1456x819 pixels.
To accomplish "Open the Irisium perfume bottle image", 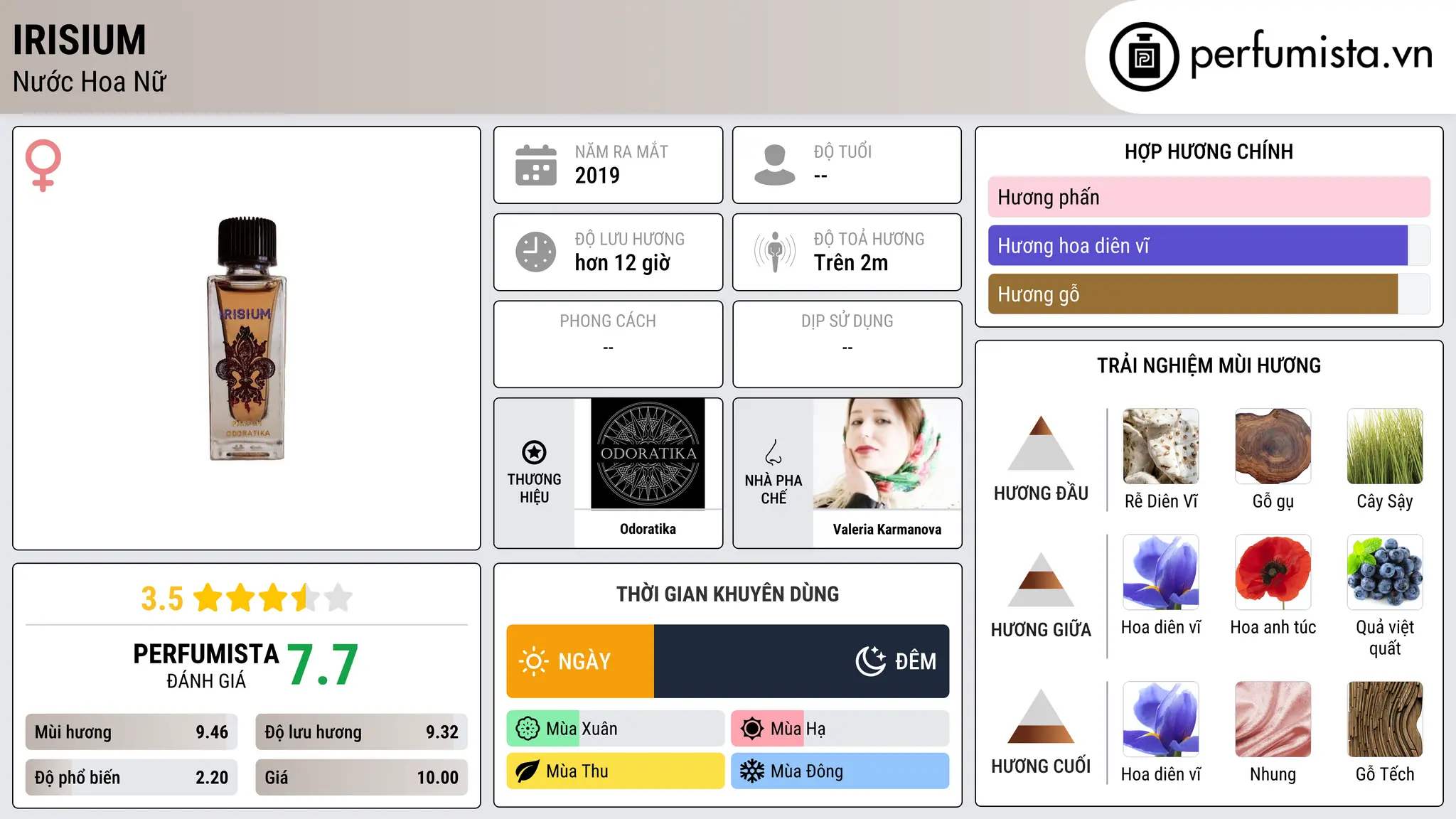I will [x=247, y=339].
